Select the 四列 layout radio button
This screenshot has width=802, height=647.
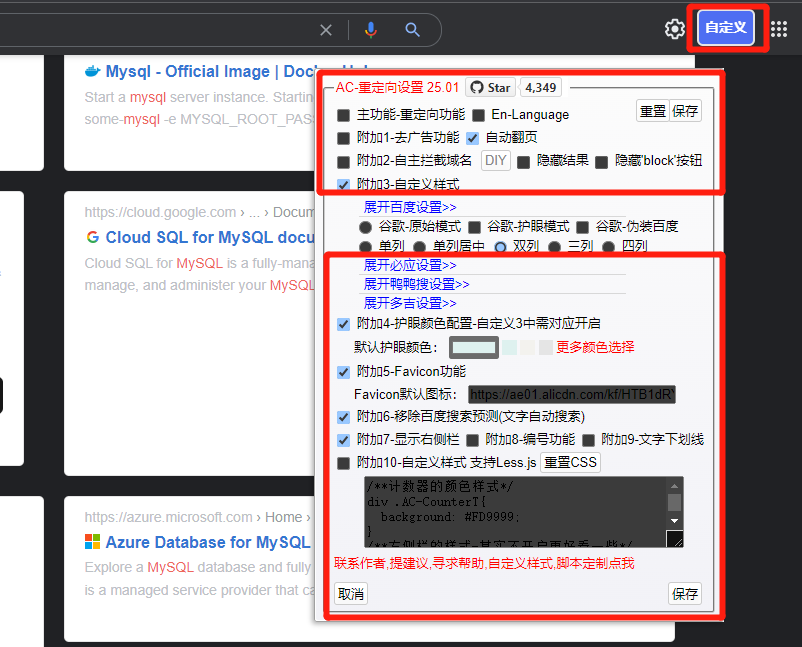(x=608, y=248)
